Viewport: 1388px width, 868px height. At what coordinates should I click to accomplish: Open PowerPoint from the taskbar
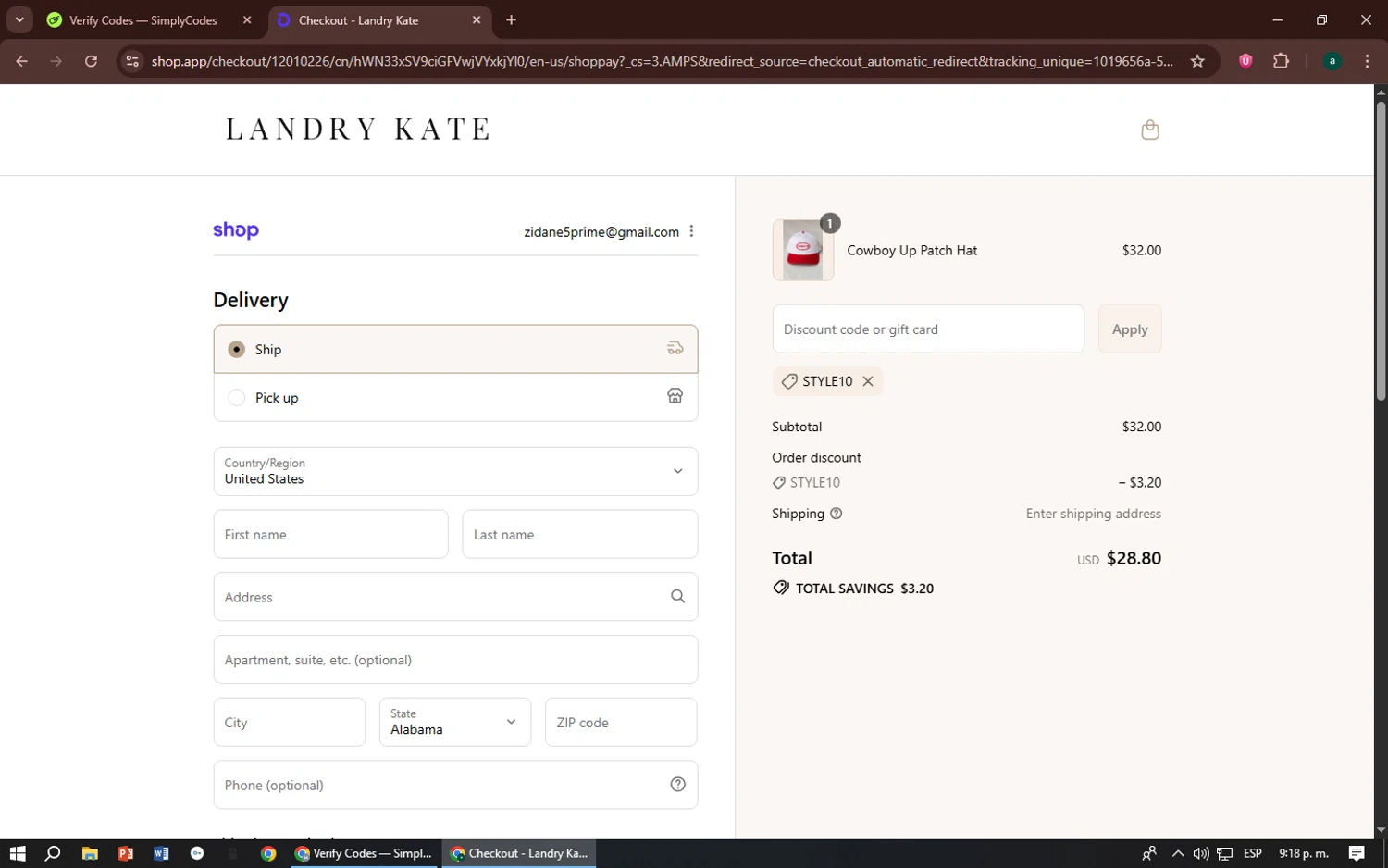point(126,853)
